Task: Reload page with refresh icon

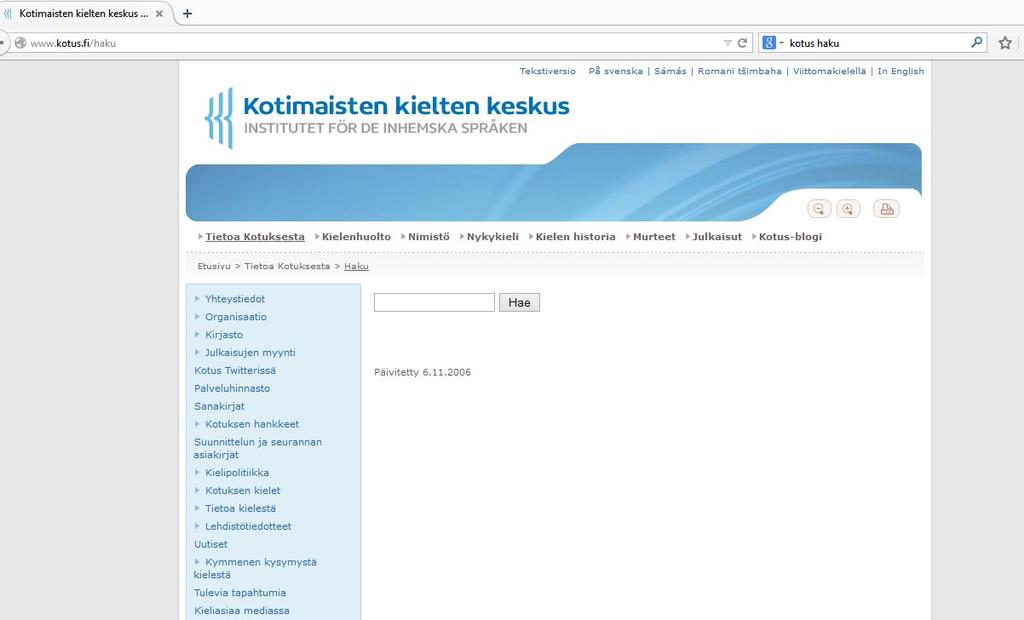Action: point(743,43)
